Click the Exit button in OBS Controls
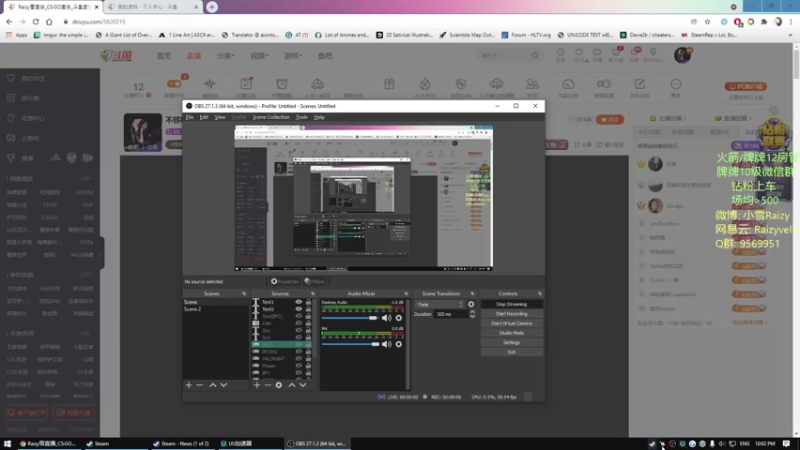 (511, 352)
